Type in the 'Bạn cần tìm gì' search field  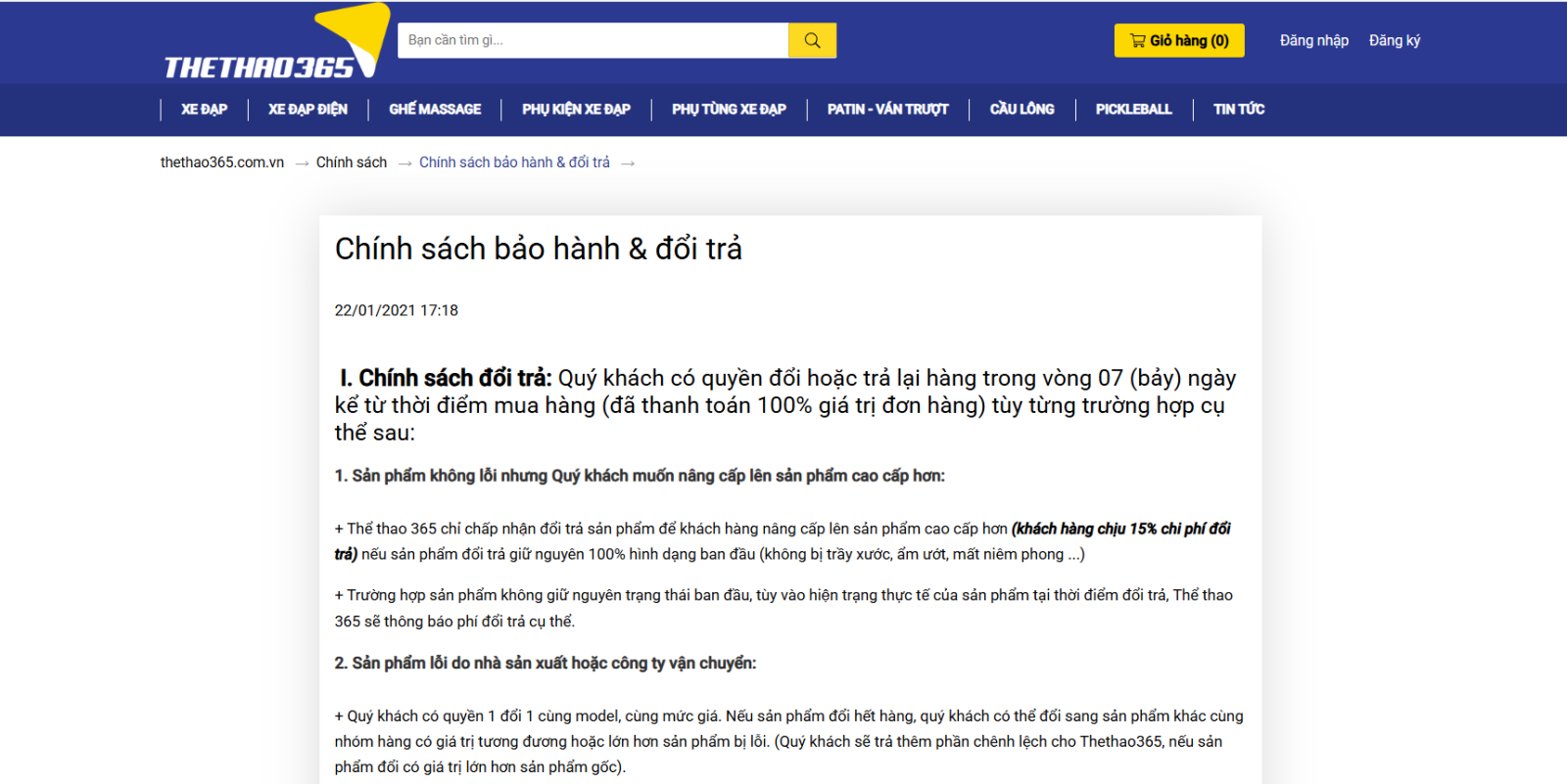593,40
